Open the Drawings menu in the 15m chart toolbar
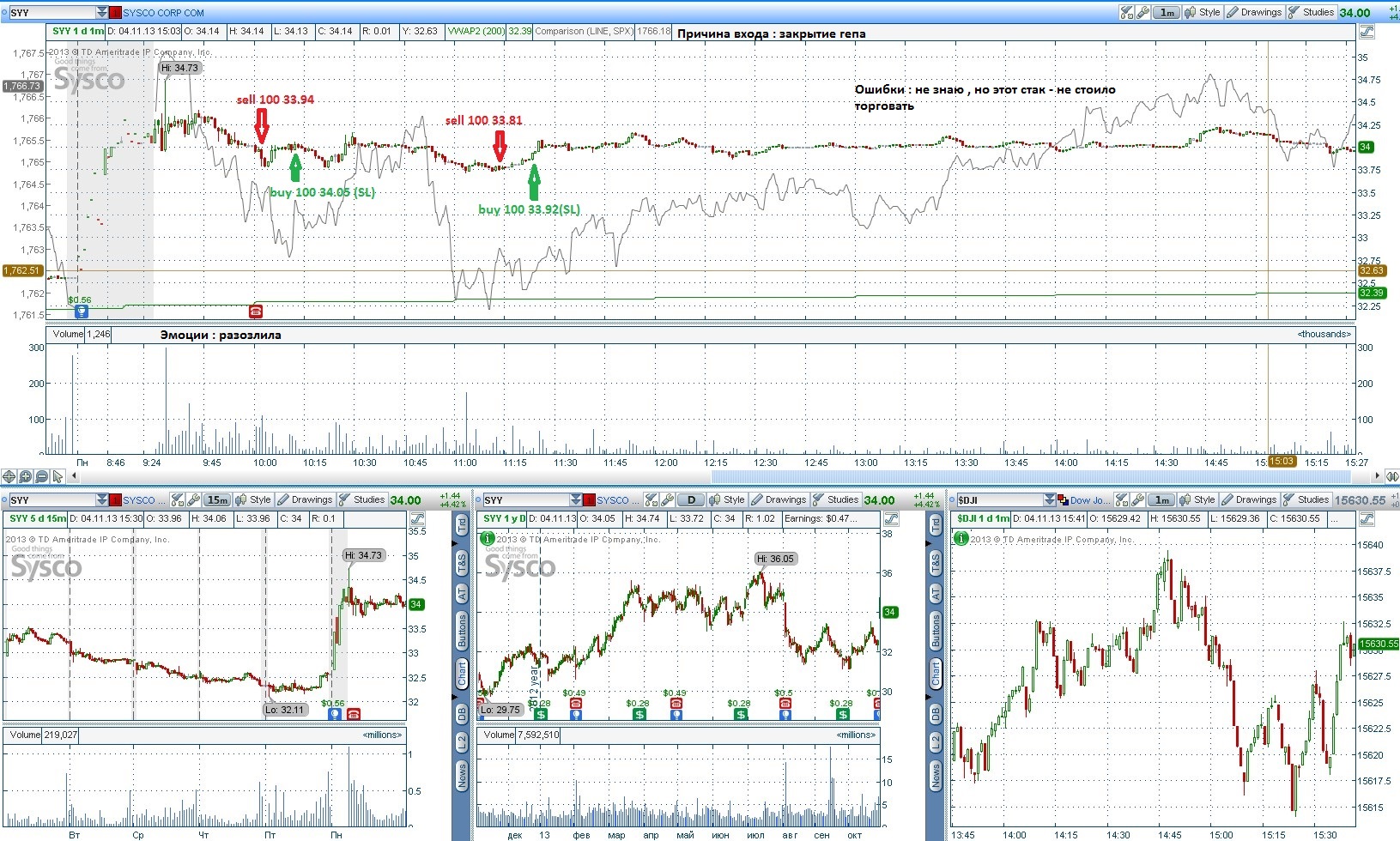1400x841 pixels. click(x=305, y=499)
